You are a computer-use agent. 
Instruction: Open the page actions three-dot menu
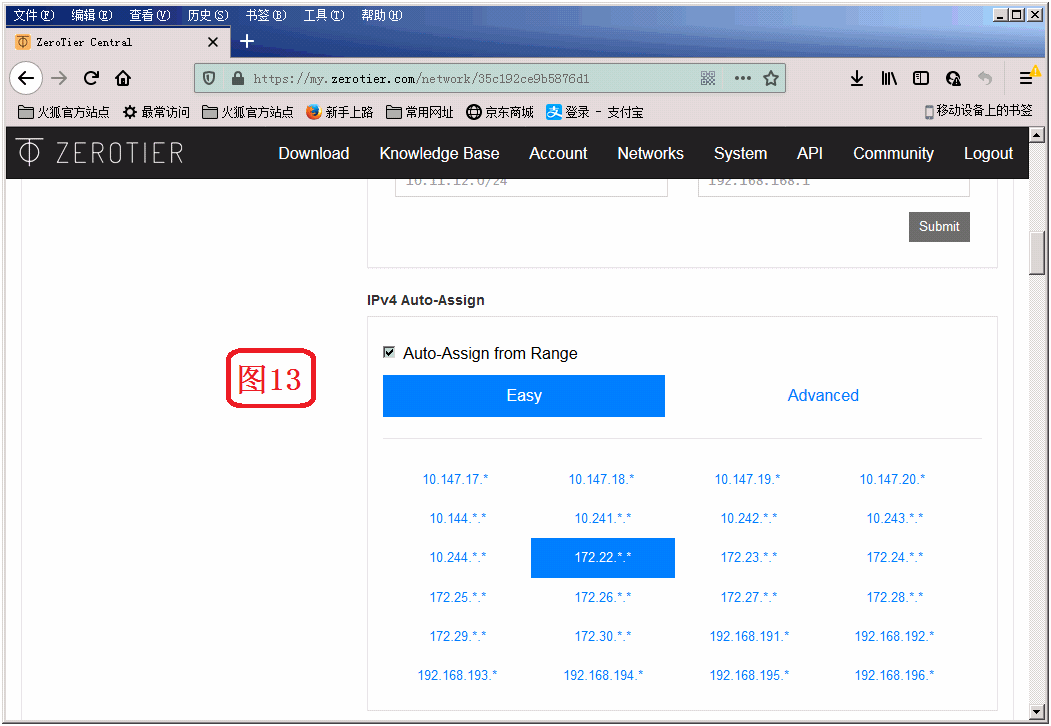[x=743, y=78]
